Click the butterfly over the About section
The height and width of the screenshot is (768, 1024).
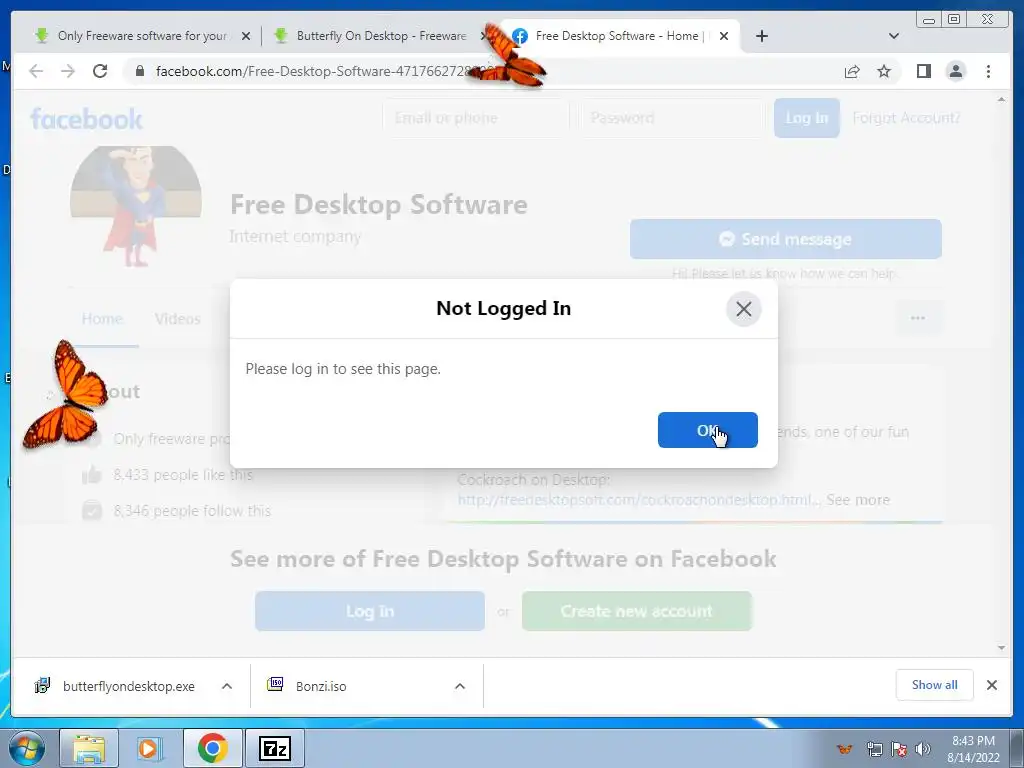coord(64,394)
